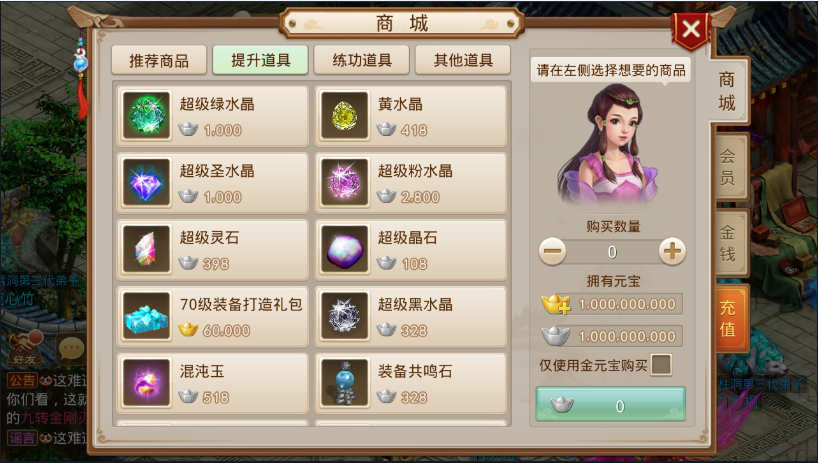Viewport: 818px width, 463px height.
Task: Click the green silver-ingot purchase button
Action: pyautogui.click(x=610, y=405)
